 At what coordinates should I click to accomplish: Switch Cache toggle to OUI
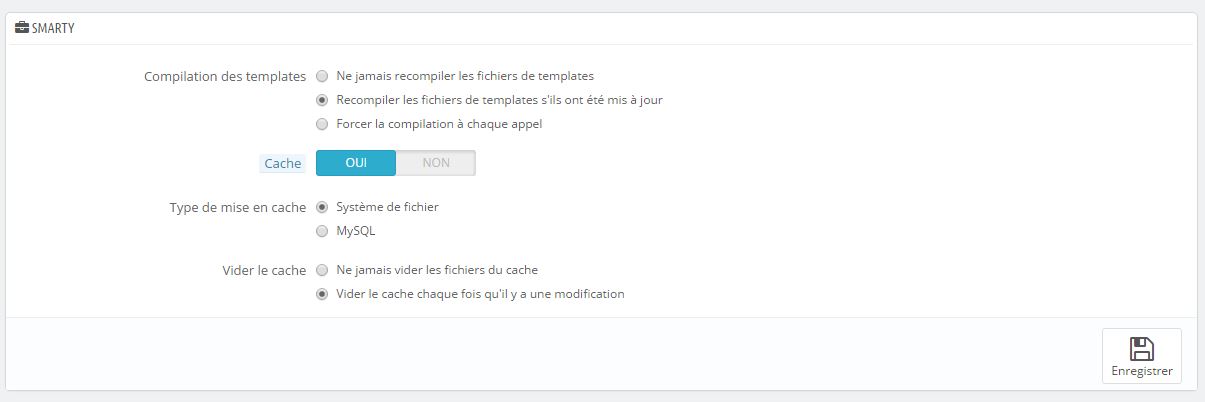click(x=356, y=163)
